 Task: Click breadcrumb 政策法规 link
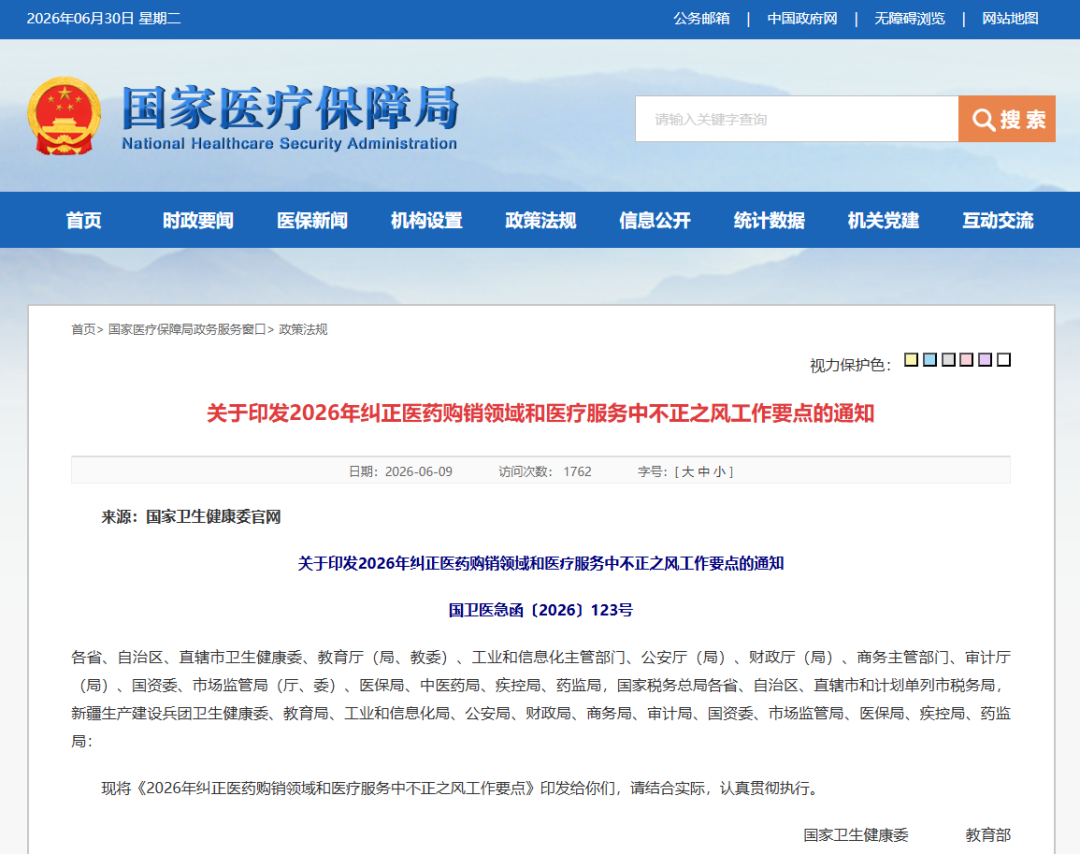coord(303,329)
